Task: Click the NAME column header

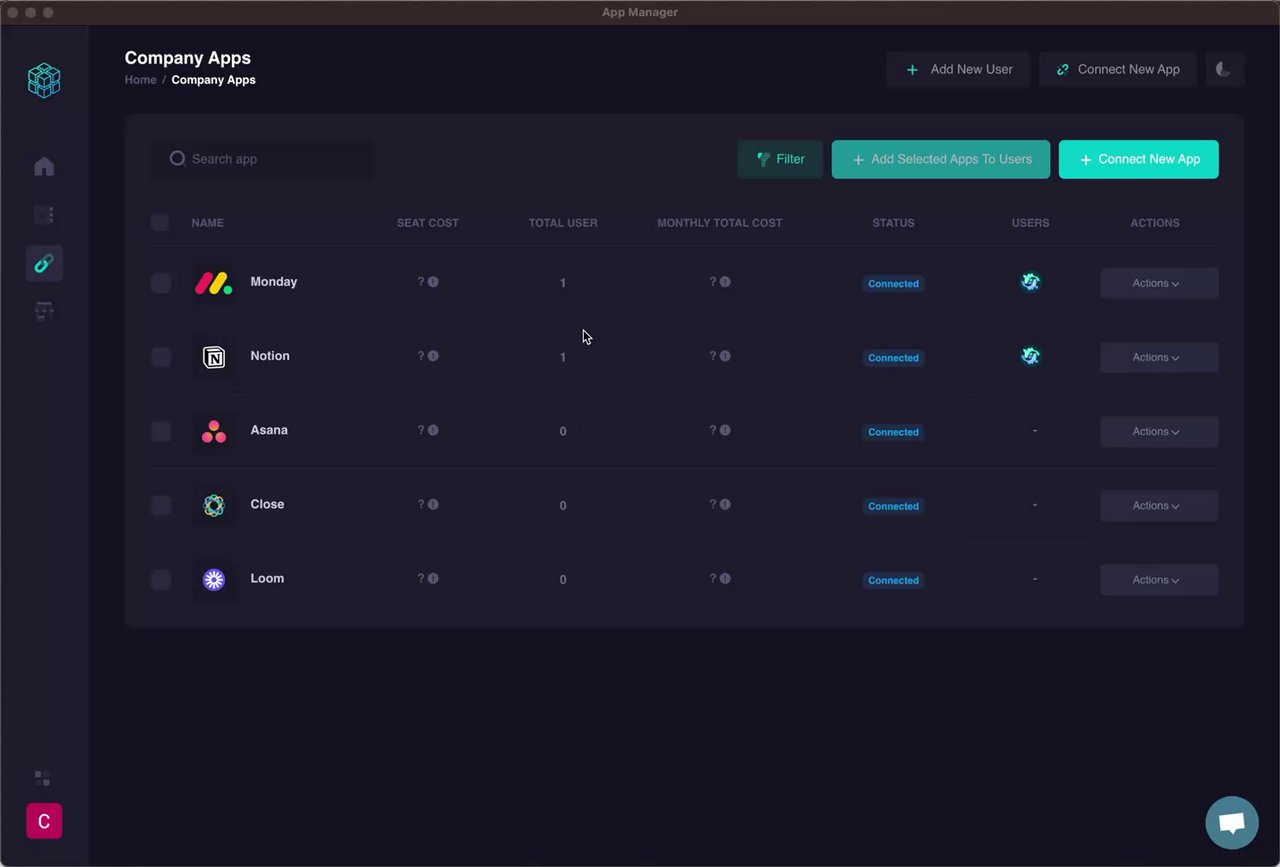Action: 208,223
